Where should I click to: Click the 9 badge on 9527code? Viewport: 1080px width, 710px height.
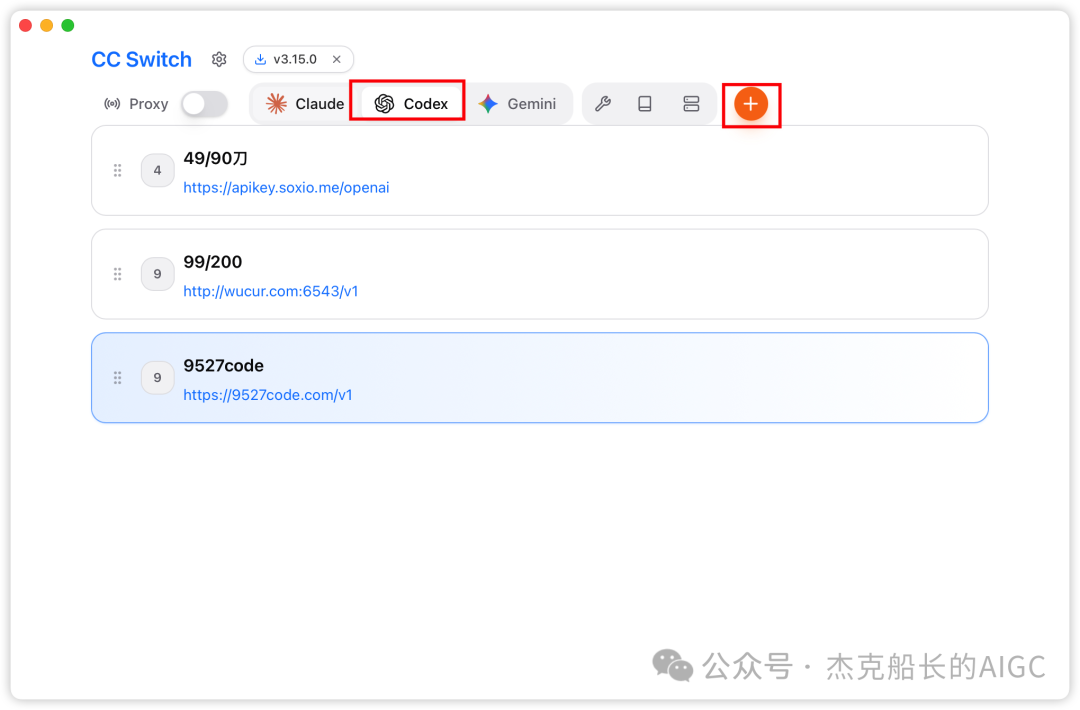click(x=158, y=377)
